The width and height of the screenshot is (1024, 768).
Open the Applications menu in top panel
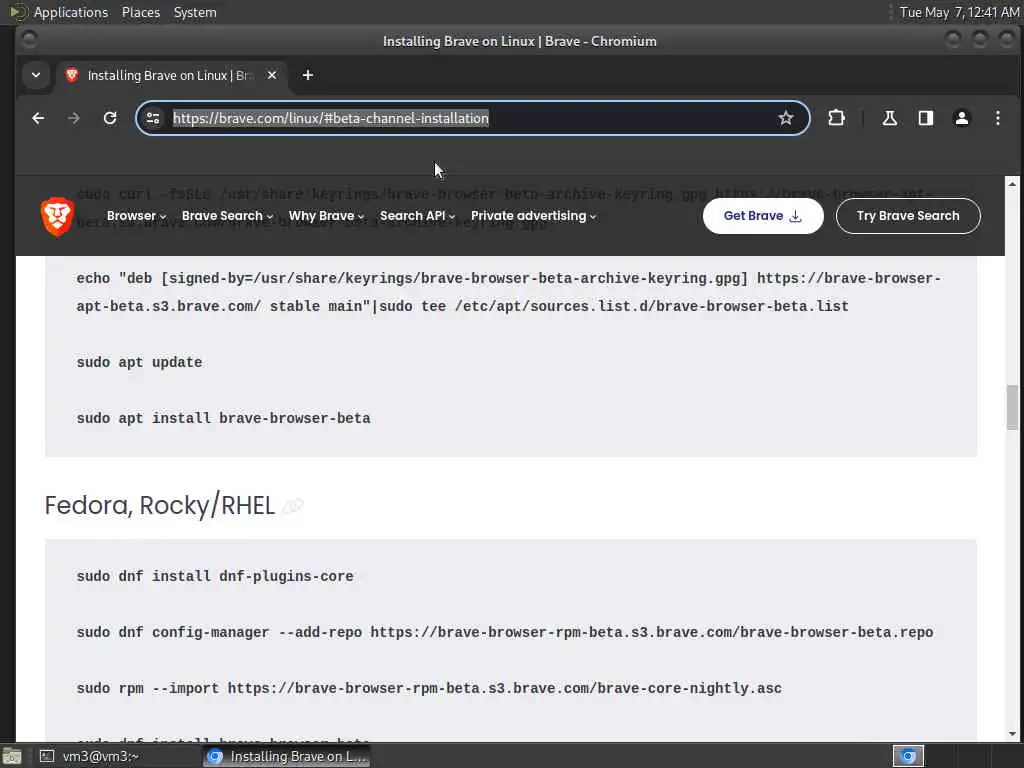[71, 12]
